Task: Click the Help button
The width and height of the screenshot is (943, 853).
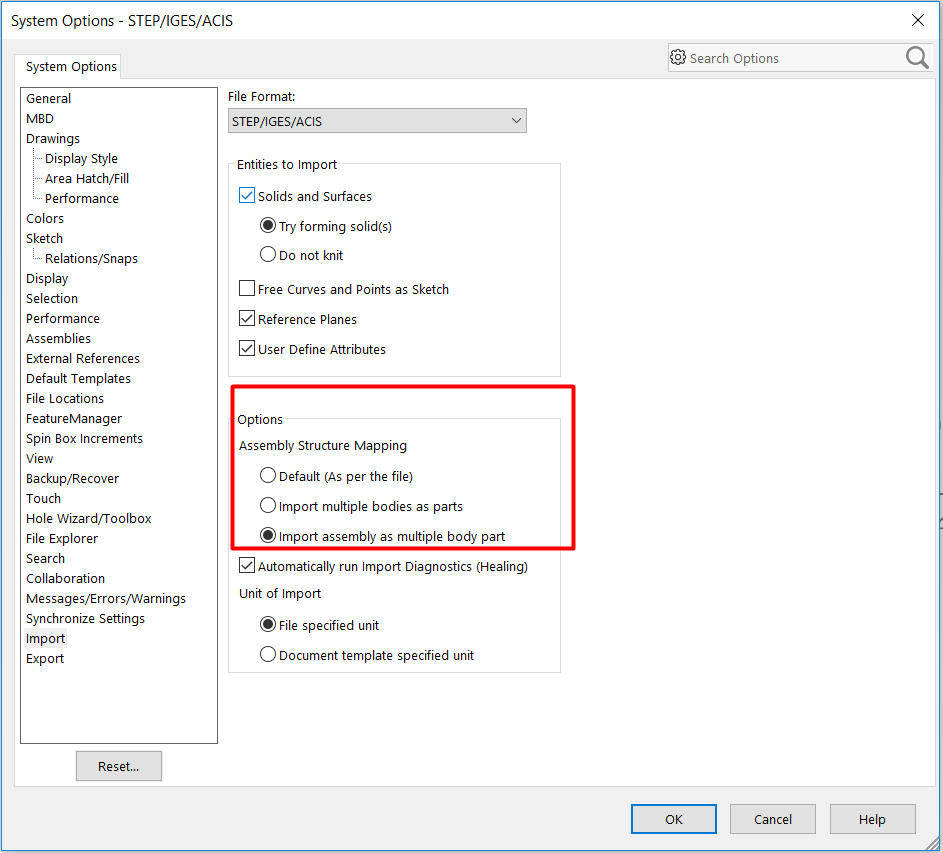Action: click(872, 819)
